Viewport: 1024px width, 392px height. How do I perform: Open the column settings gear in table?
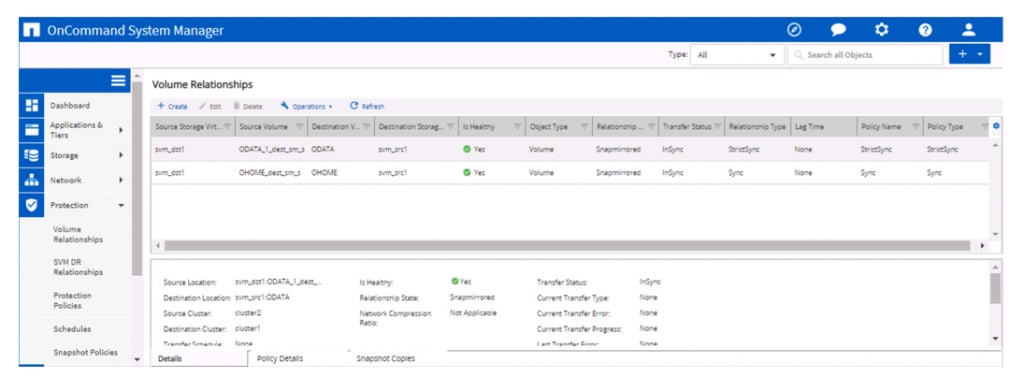click(x=996, y=126)
